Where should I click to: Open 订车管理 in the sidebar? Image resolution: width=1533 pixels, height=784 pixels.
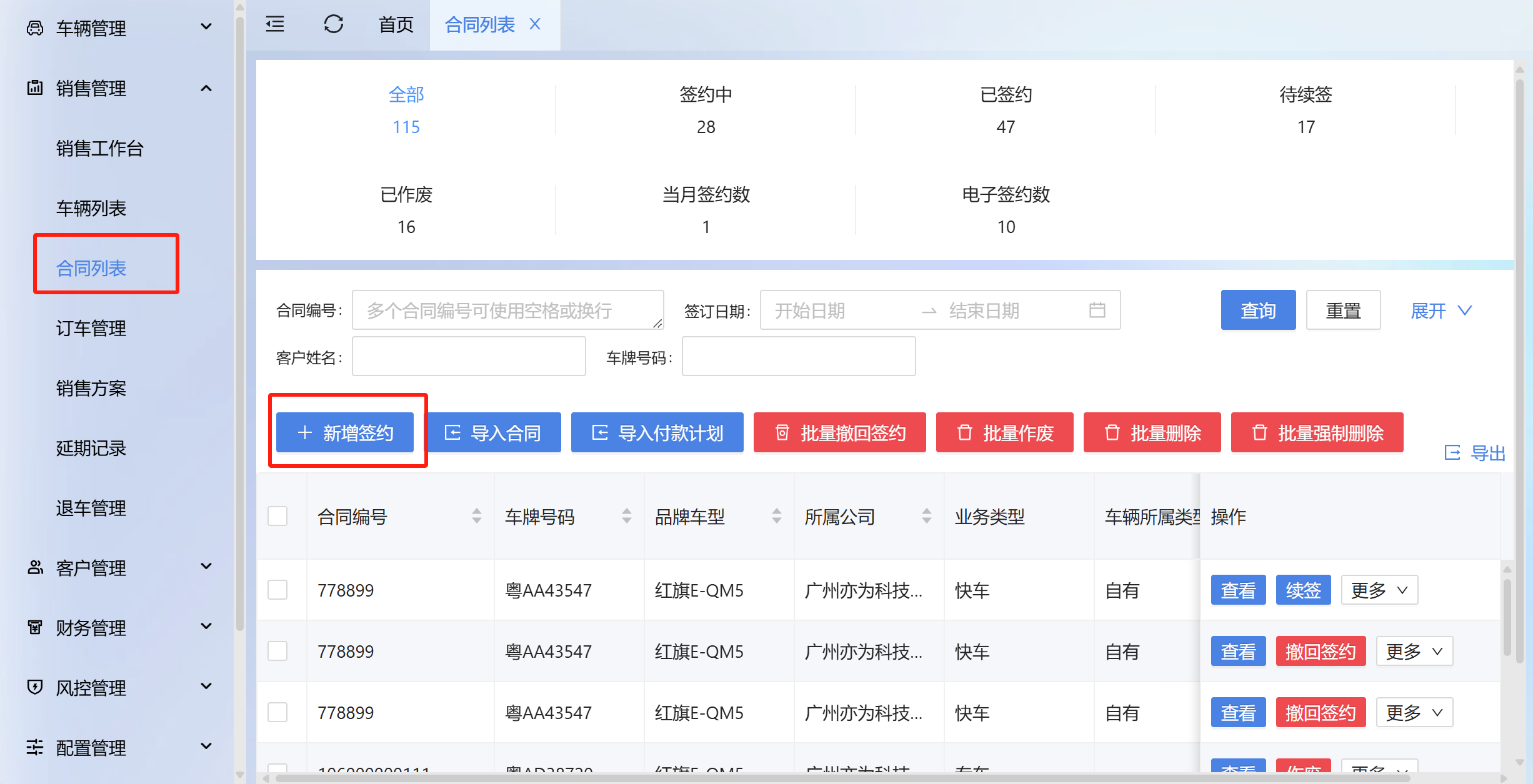[91, 328]
